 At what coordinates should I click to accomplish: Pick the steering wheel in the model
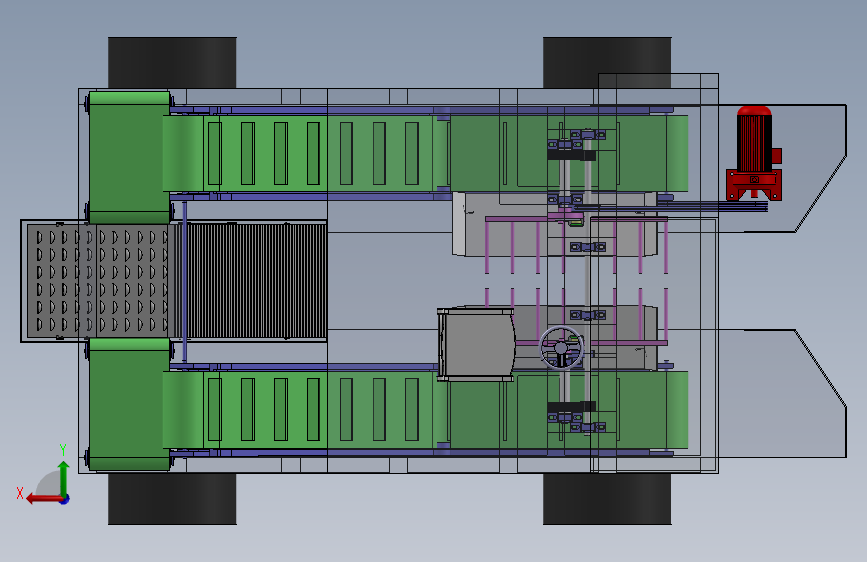pos(561,347)
